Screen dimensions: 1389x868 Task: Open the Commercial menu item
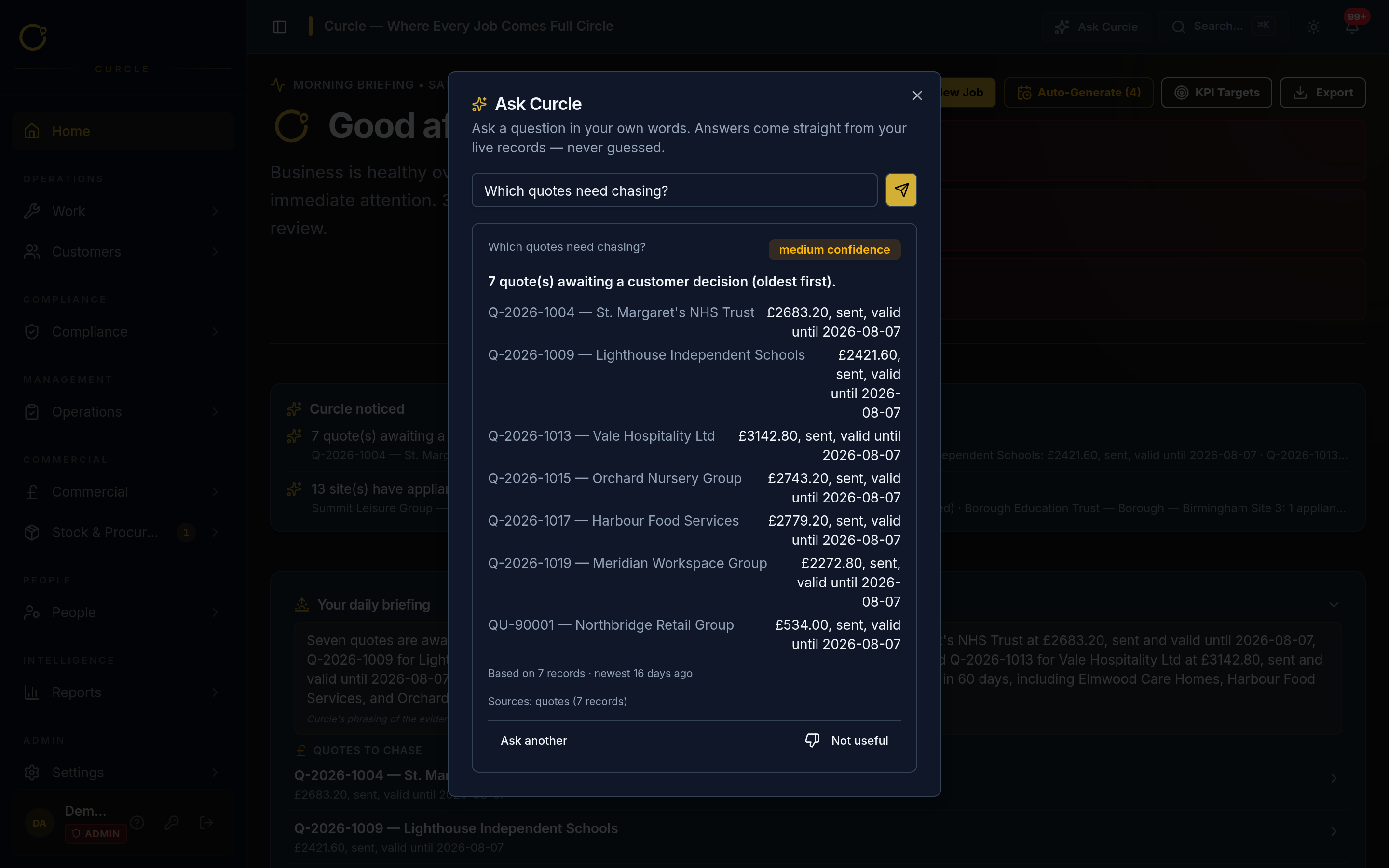[122, 492]
